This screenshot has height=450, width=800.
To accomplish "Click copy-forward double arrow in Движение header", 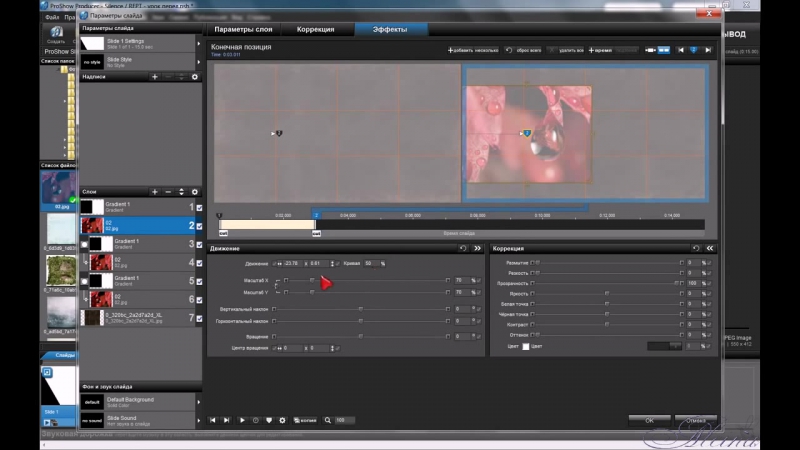I will [x=477, y=248].
